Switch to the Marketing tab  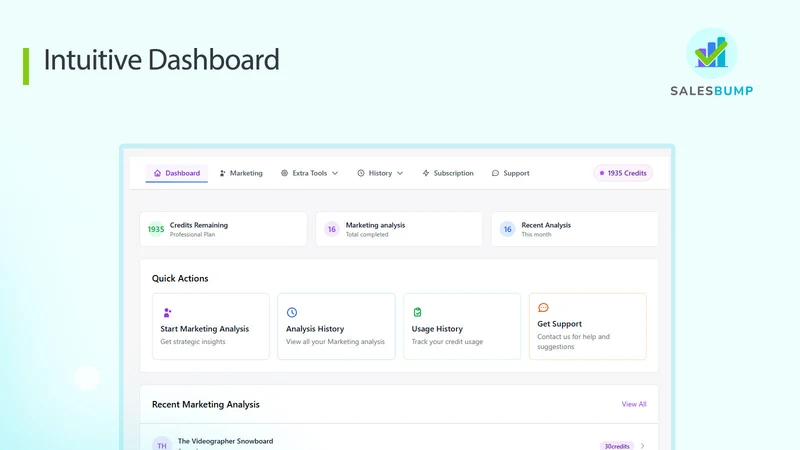pos(241,173)
